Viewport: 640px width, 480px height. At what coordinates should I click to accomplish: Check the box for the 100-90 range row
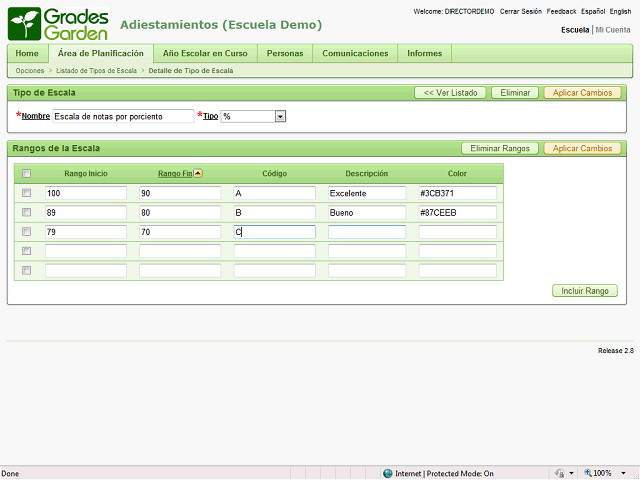point(27,193)
